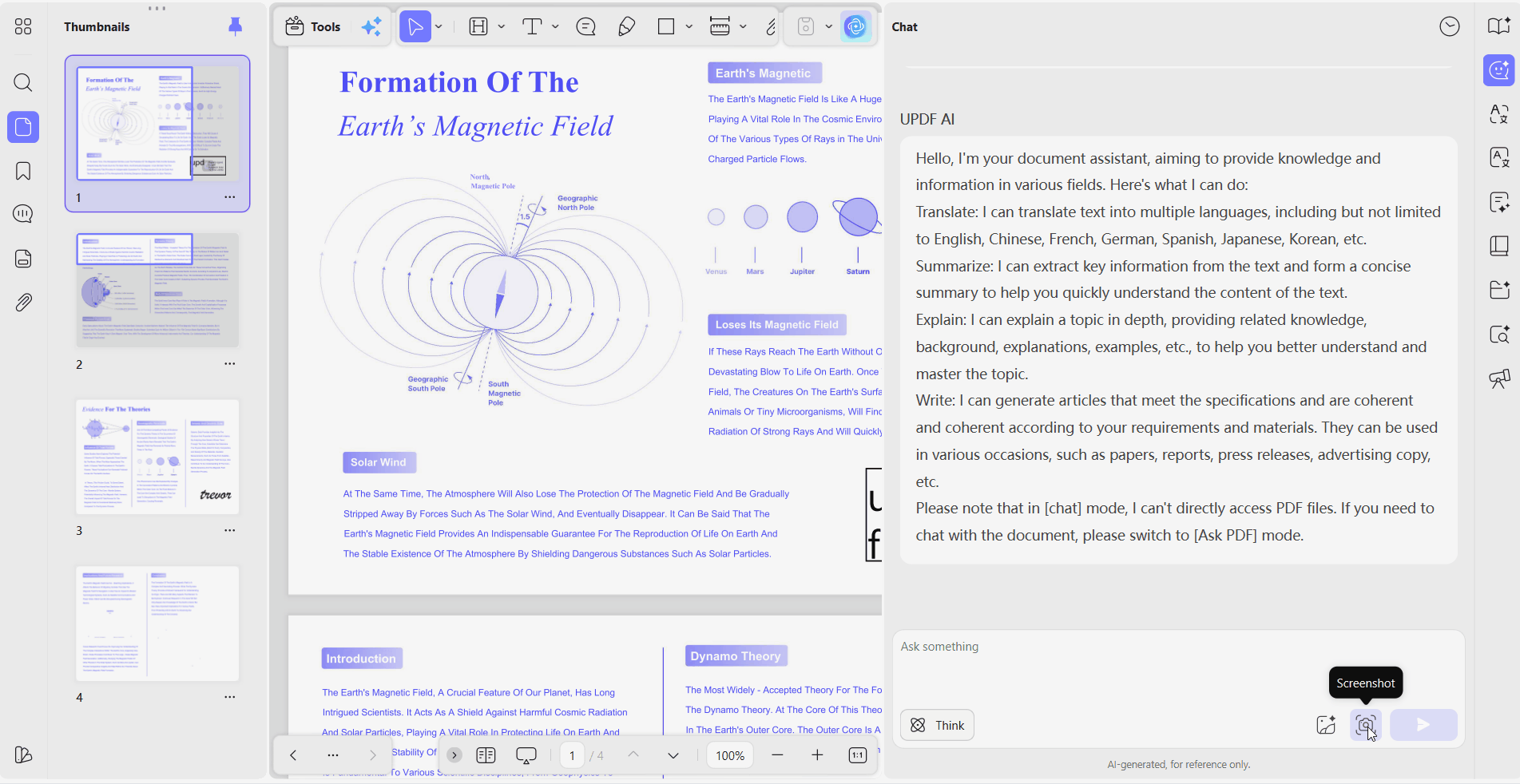Expand the bottom bar with circled arrow
Screen dimensions: 1520x784
click(x=454, y=755)
